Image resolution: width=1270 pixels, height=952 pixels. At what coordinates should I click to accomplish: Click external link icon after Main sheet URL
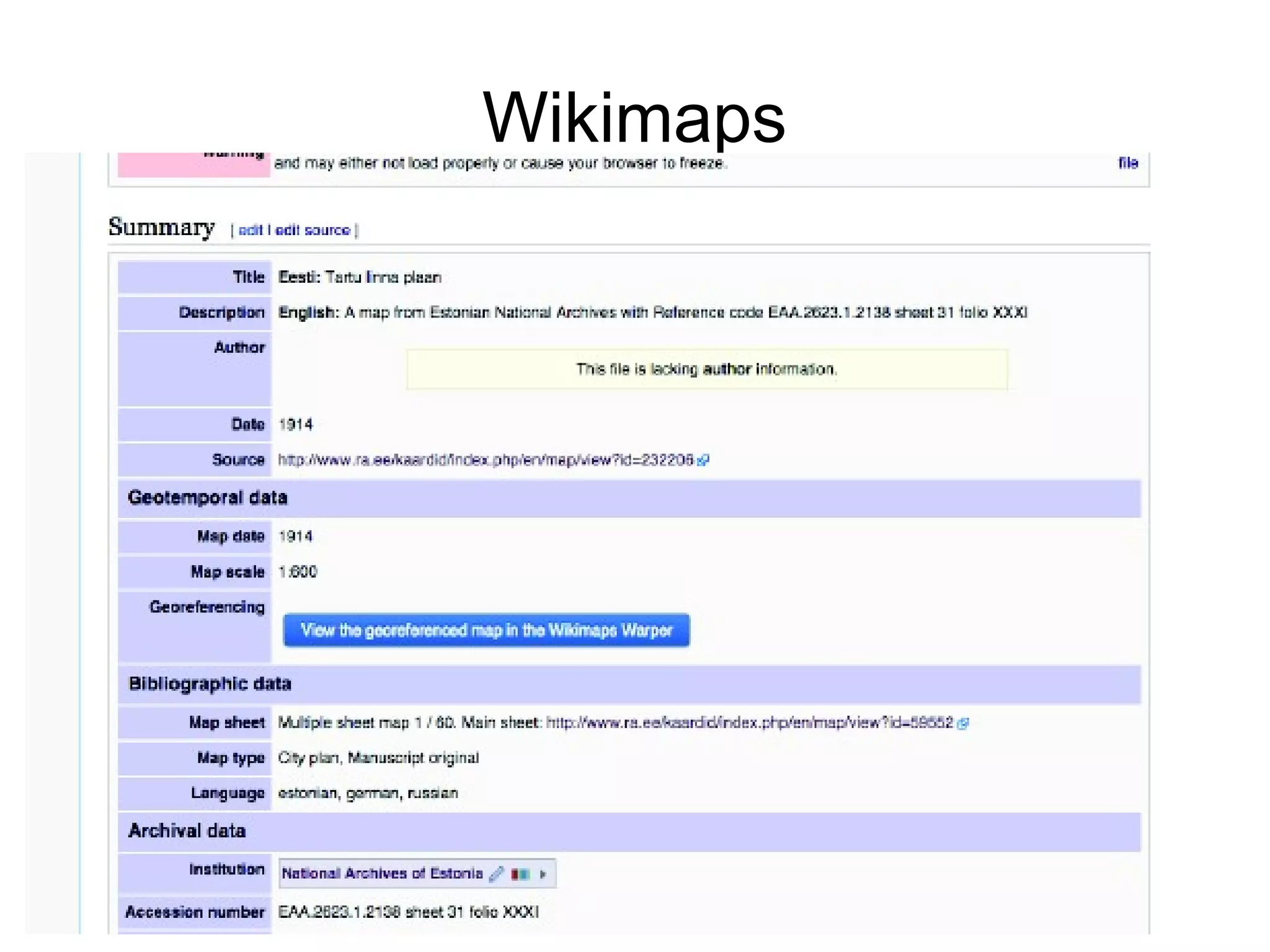click(962, 723)
